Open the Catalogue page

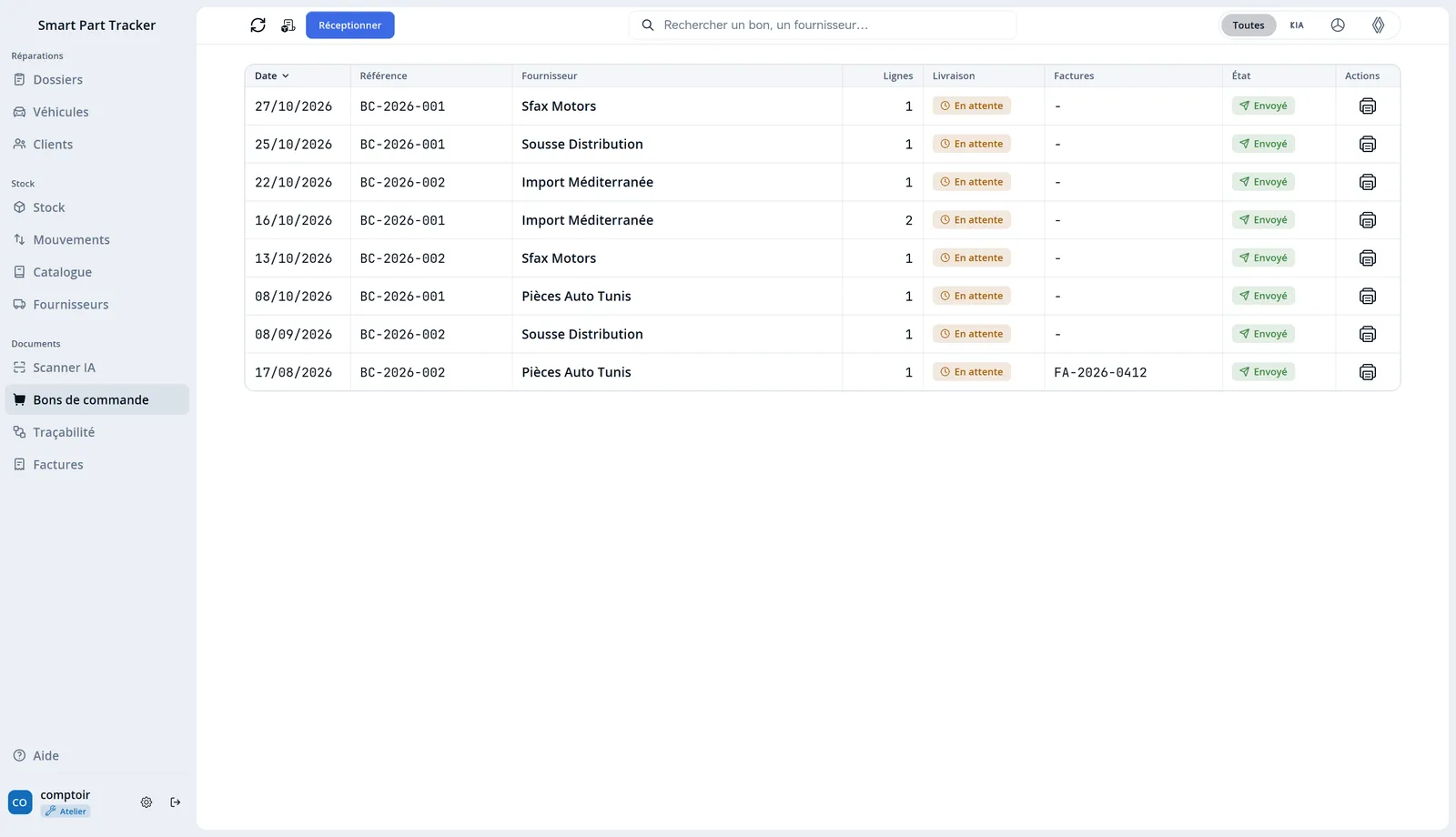pyautogui.click(x=97, y=272)
